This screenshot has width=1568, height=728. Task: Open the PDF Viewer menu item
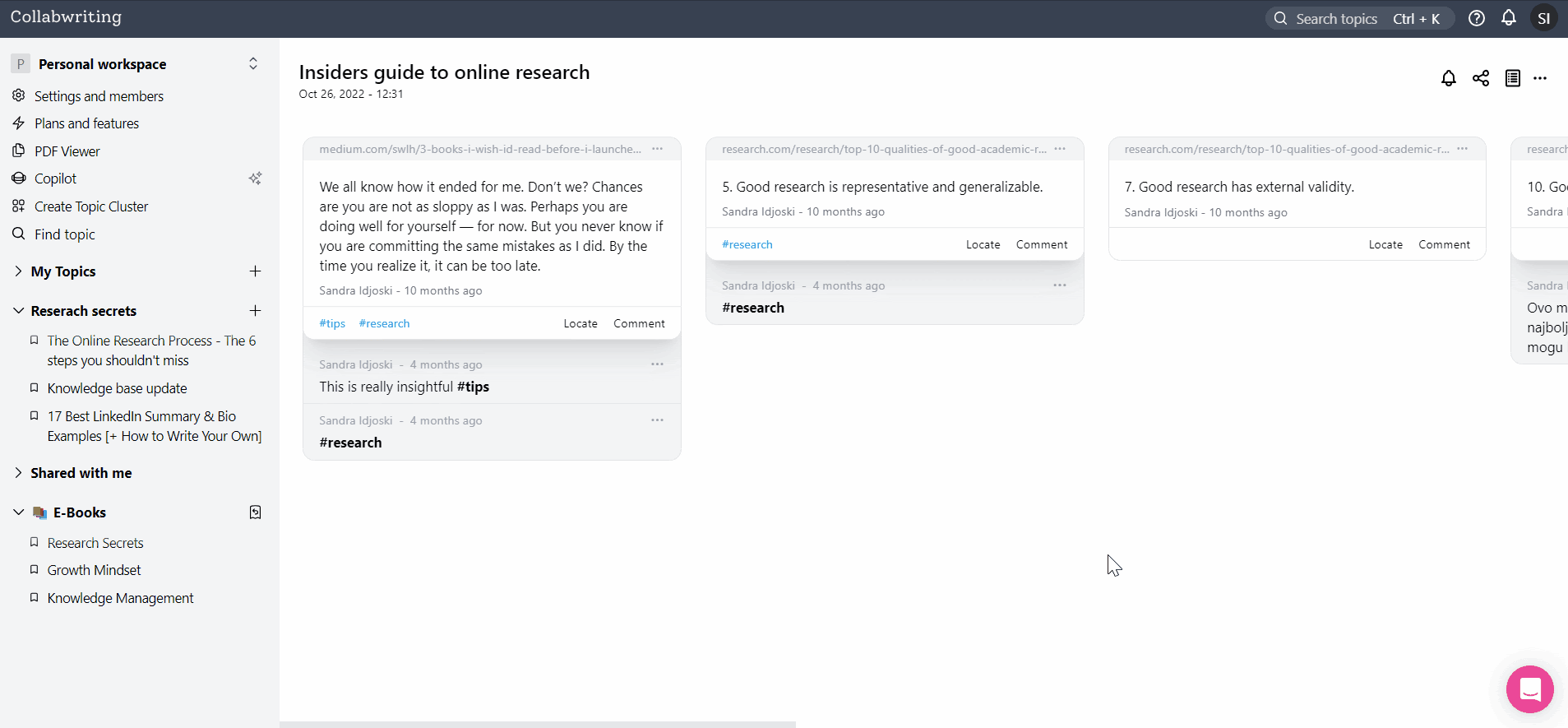(x=67, y=151)
